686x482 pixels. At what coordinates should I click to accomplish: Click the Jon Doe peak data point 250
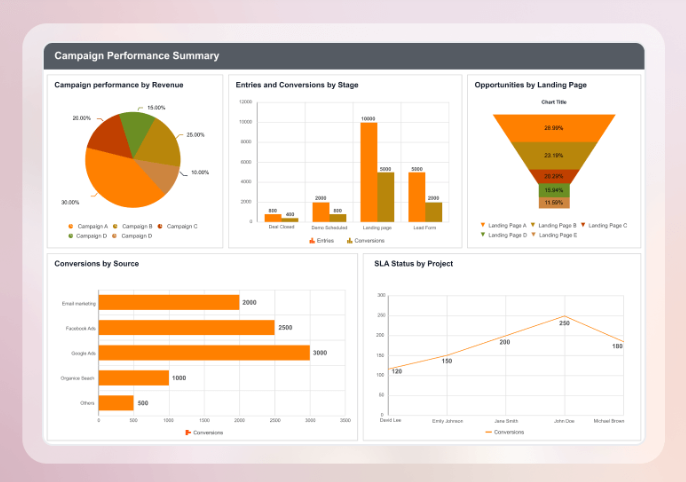(564, 316)
